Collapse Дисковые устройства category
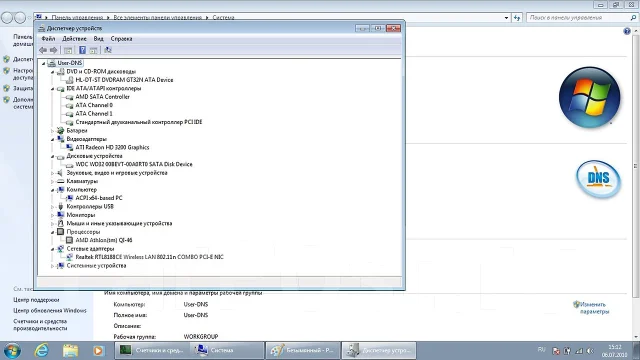 [x=53, y=156]
